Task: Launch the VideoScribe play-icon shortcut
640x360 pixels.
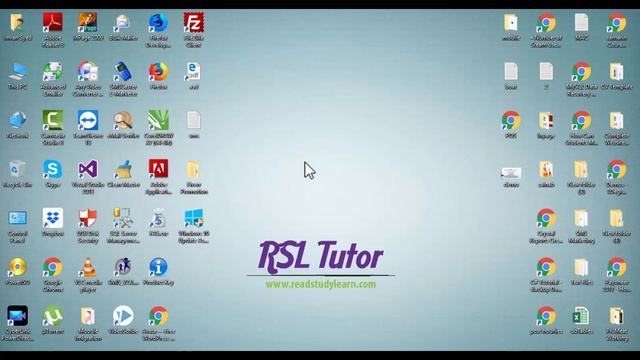Action: 123,316
